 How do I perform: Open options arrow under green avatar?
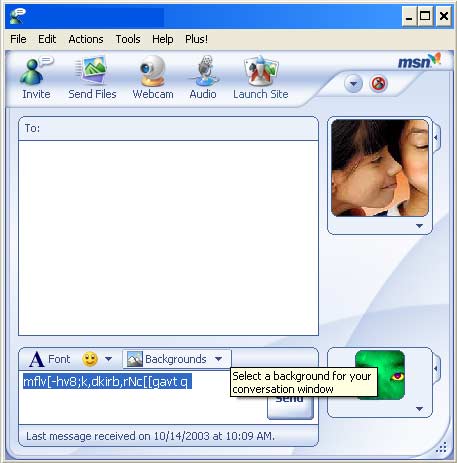click(x=419, y=409)
